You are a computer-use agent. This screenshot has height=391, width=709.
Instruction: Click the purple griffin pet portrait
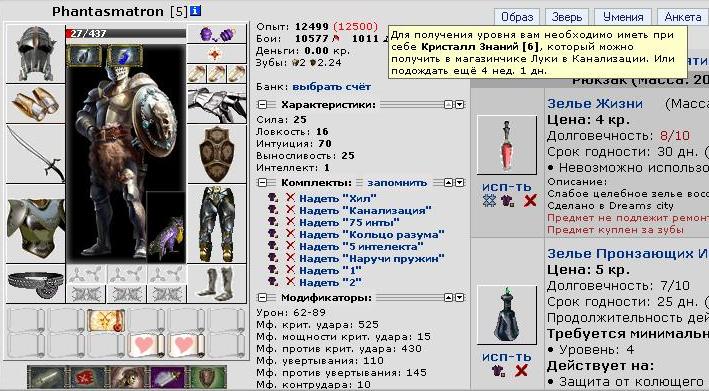pos(166,227)
